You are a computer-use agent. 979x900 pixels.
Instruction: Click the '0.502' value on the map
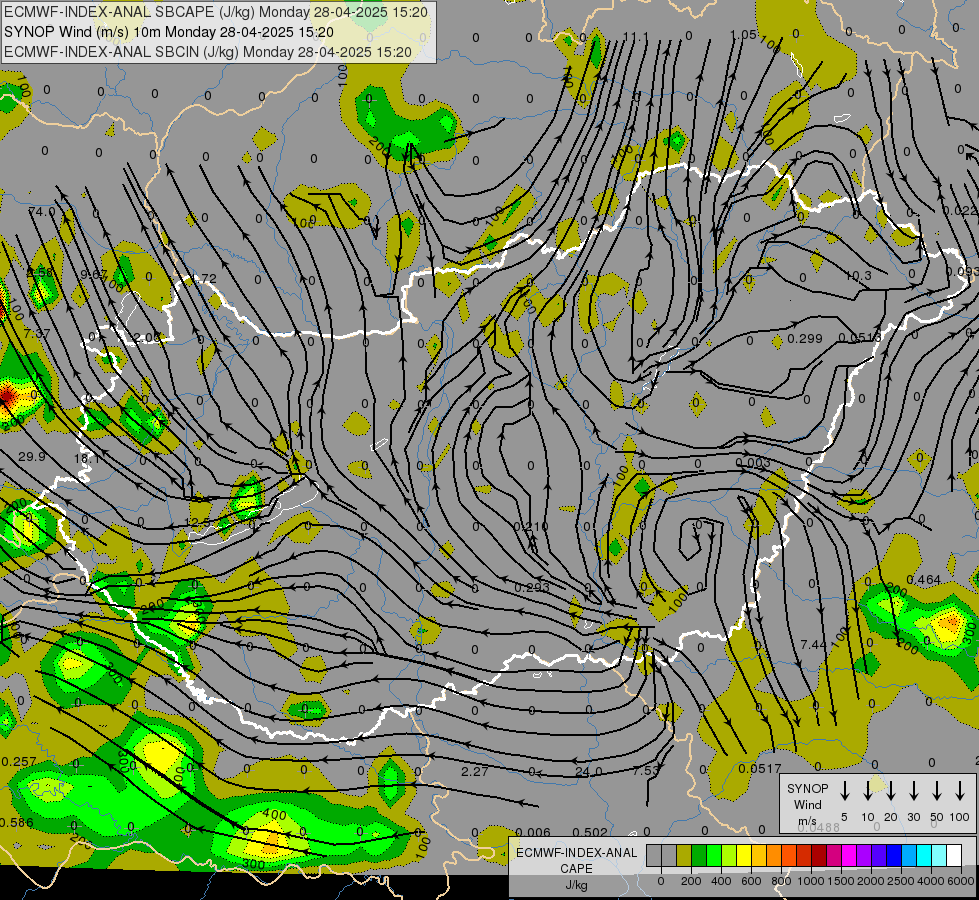pos(590,833)
